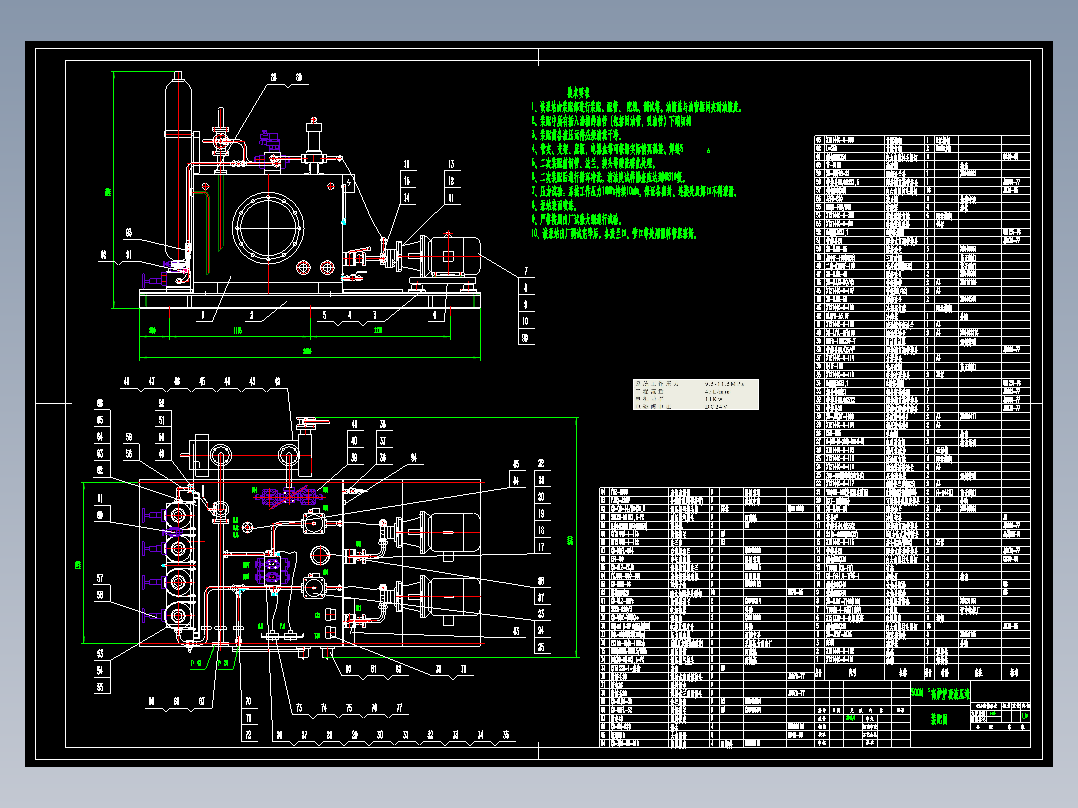
Task: Click balloon number 19 right of top view
Action: click(x=542, y=513)
